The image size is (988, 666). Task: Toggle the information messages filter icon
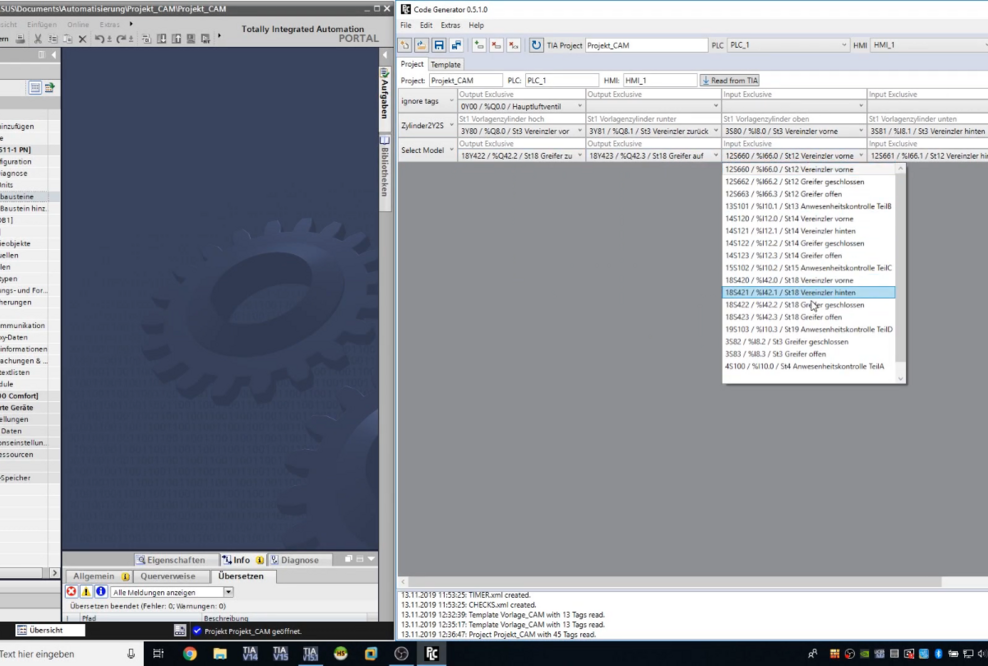(100, 592)
